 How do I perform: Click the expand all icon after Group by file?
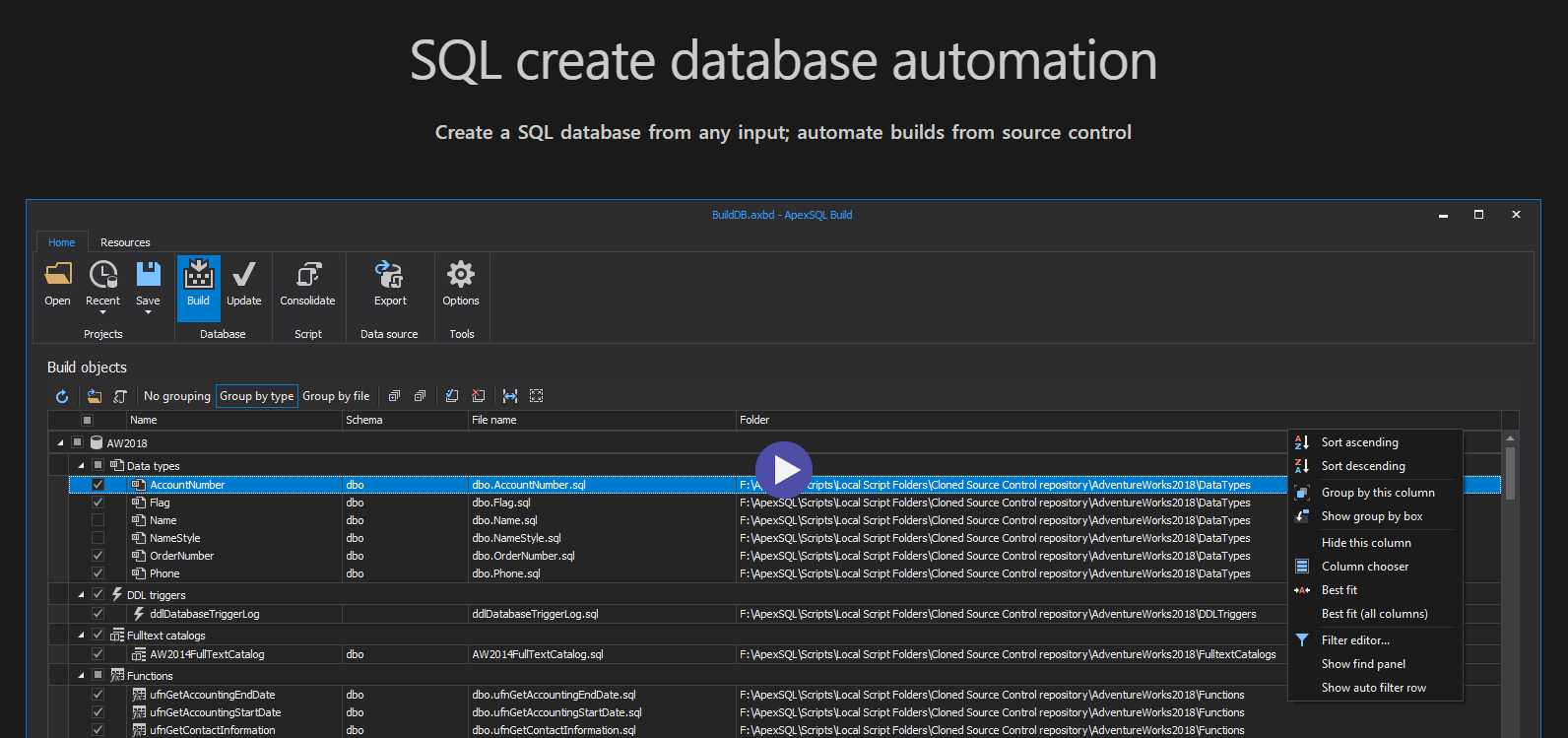[x=394, y=396]
